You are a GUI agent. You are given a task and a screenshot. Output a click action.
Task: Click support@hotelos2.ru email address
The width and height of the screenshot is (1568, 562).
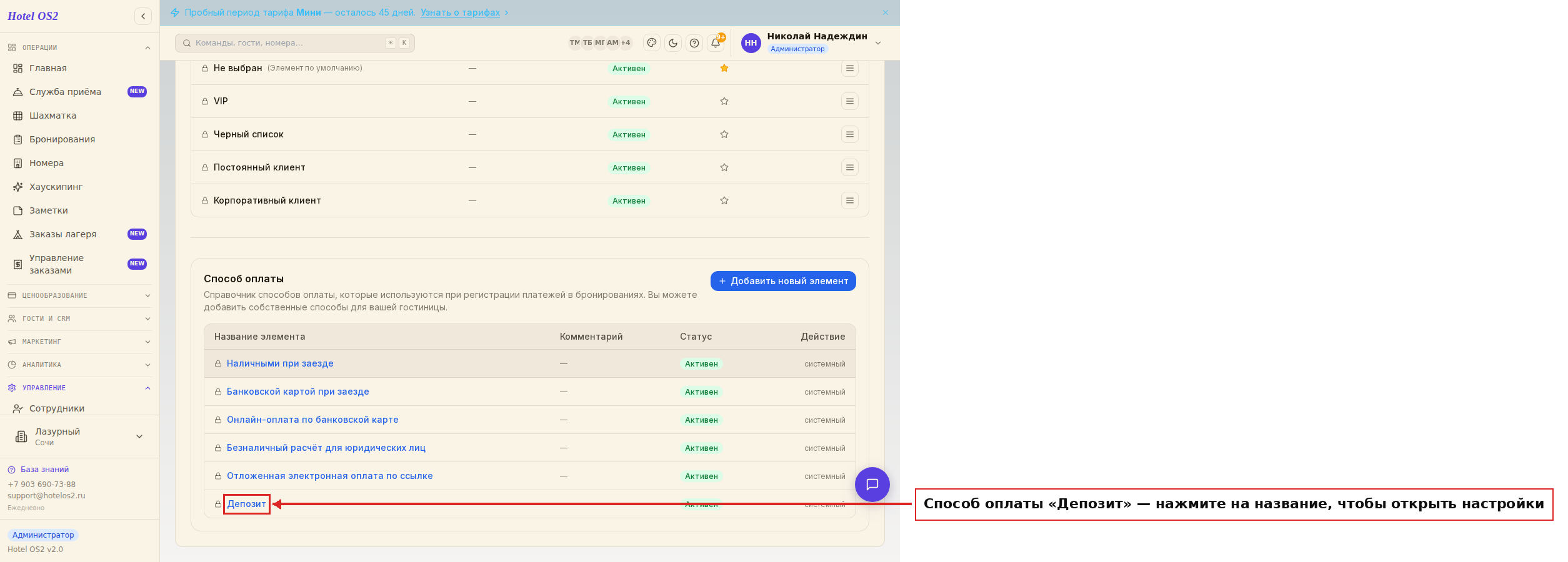(x=46, y=496)
